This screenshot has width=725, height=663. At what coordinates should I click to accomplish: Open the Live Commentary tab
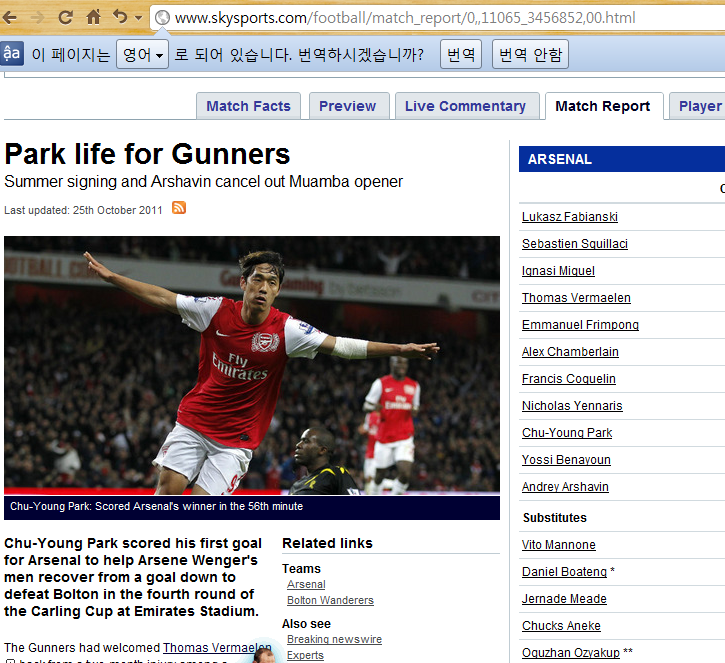click(466, 106)
